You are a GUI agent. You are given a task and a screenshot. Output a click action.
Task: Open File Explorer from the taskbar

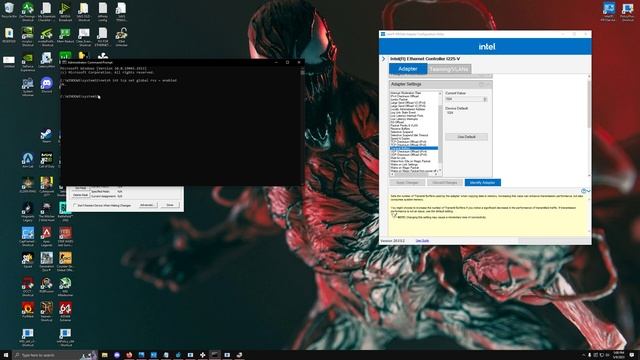pos(105,355)
